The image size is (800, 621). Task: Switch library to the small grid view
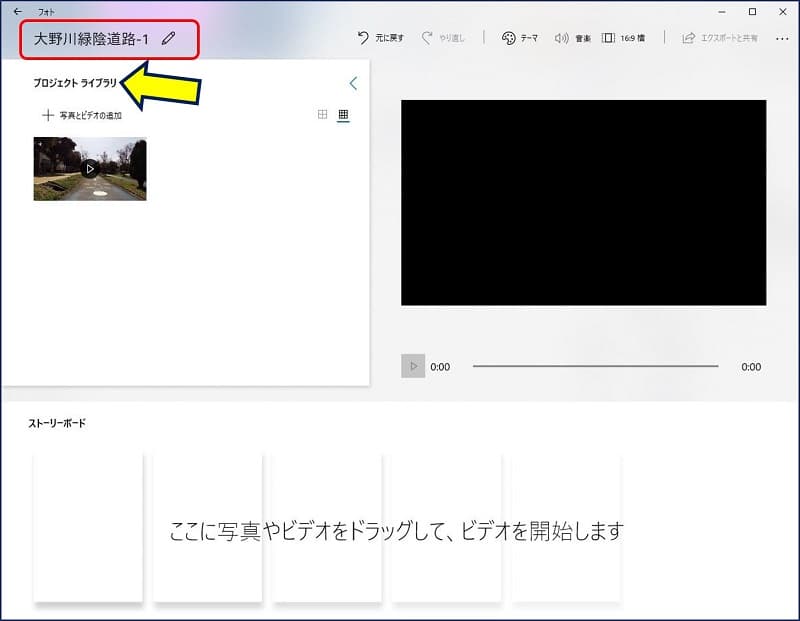pyautogui.click(x=343, y=115)
